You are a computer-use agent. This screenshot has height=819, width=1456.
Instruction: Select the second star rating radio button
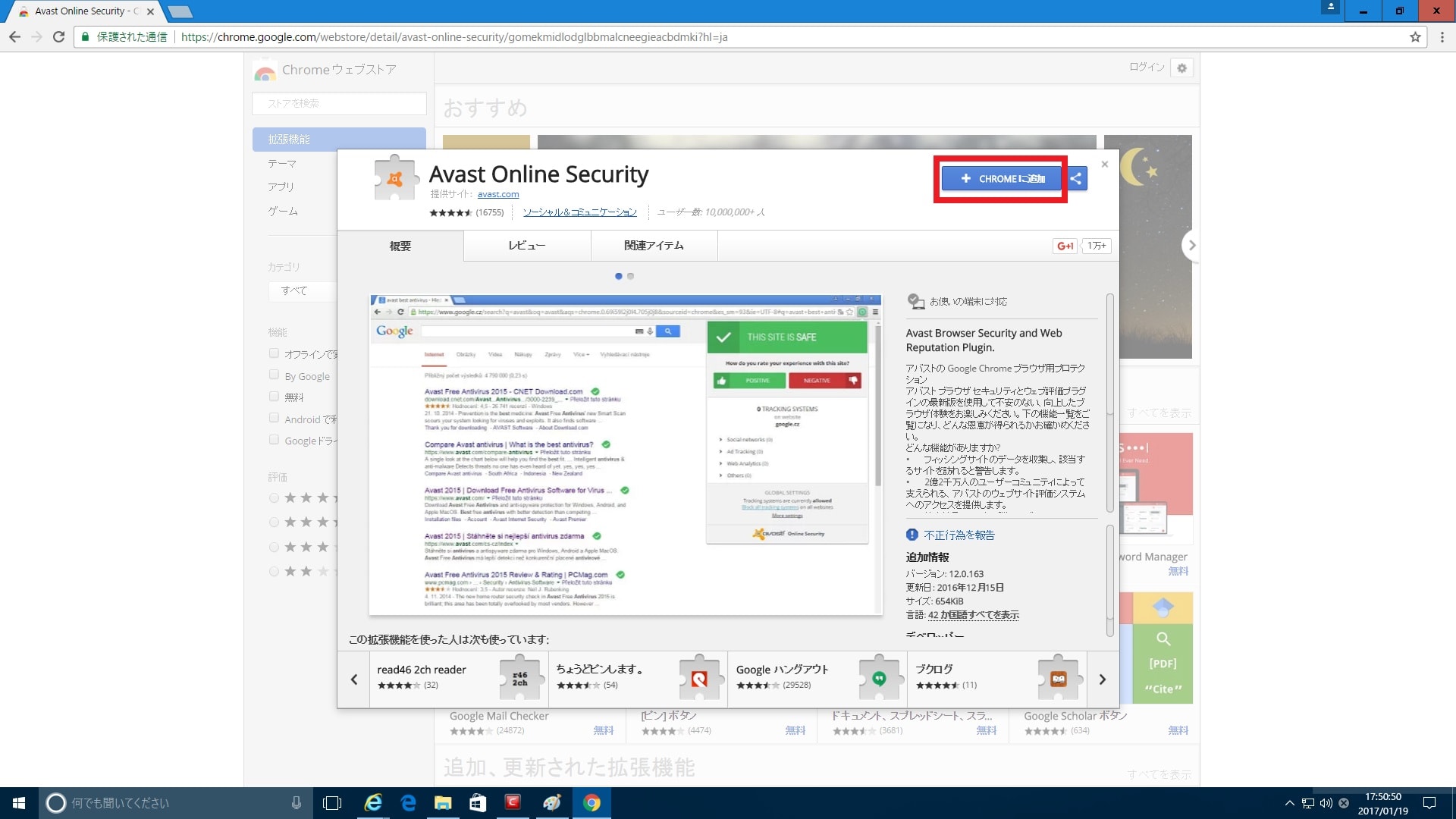pyautogui.click(x=274, y=522)
